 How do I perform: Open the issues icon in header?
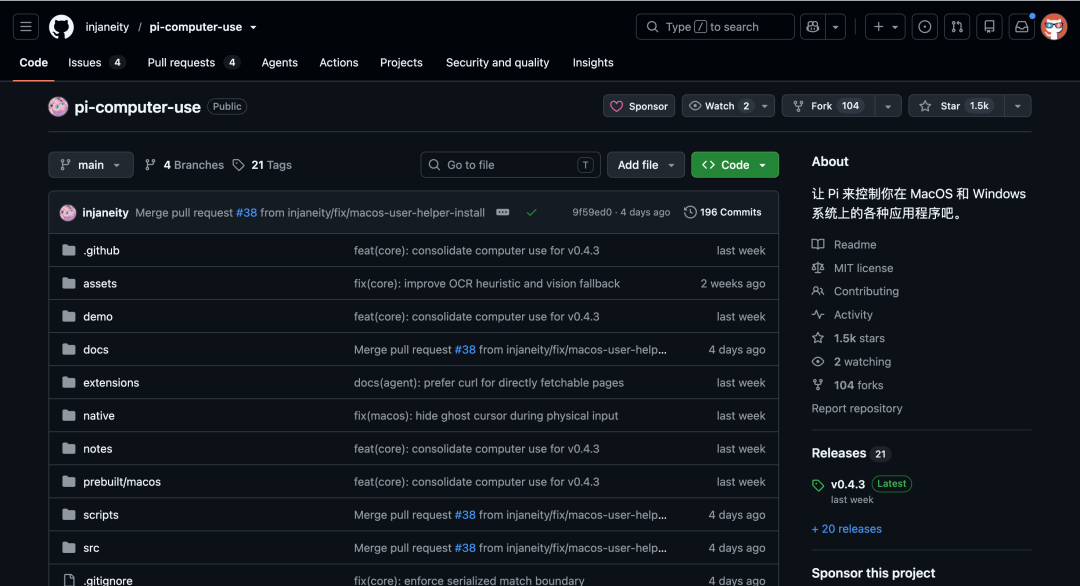coord(924,27)
